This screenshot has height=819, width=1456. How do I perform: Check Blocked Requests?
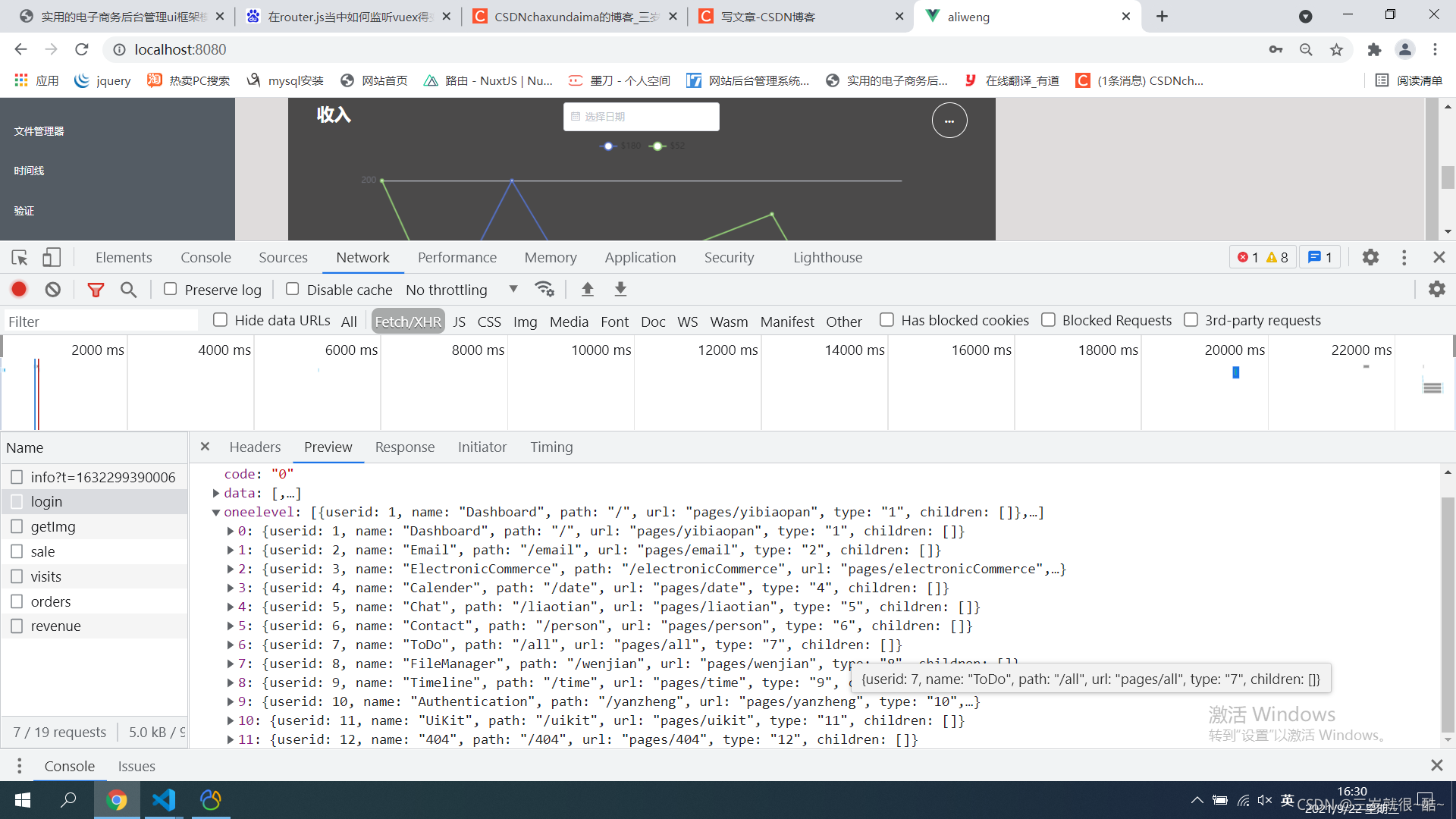(1048, 320)
